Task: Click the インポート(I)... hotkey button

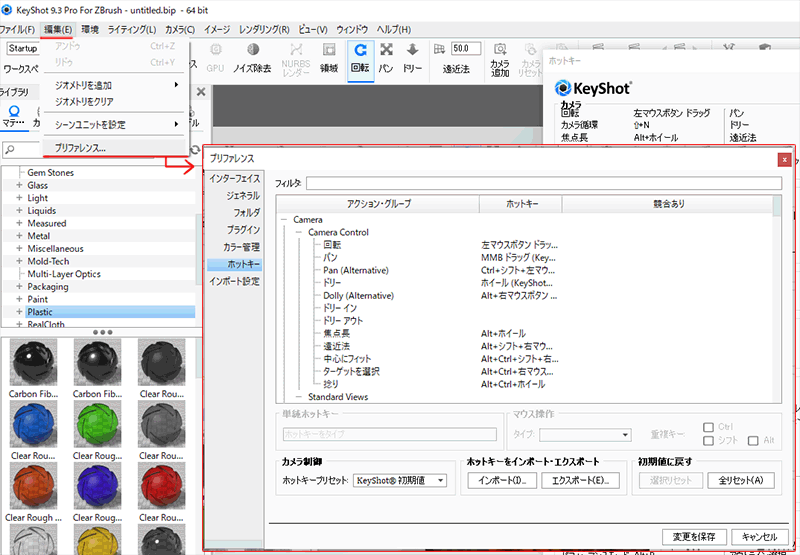Action: pos(501,481)
